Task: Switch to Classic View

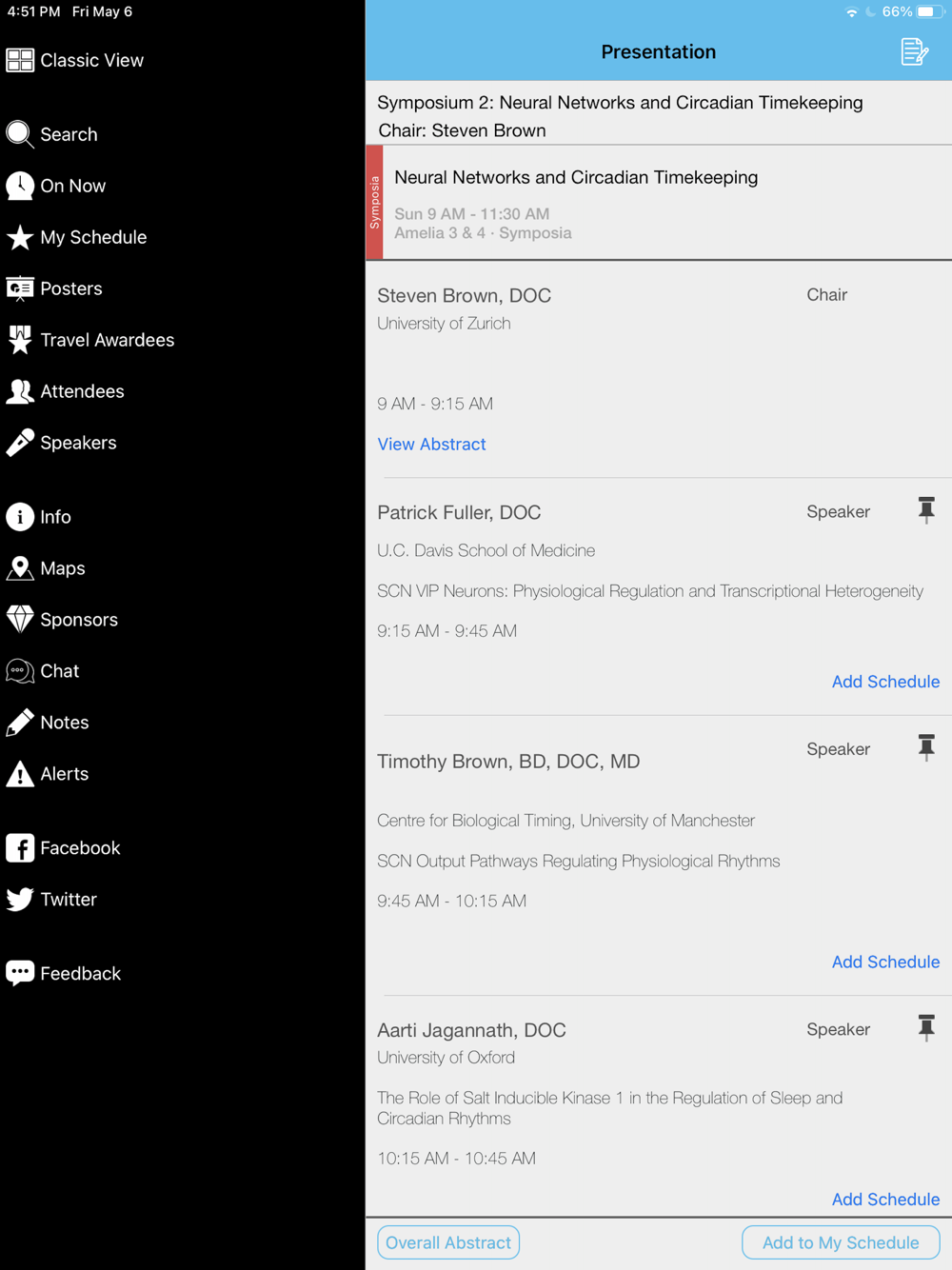Action: click(x=74, y=60)
